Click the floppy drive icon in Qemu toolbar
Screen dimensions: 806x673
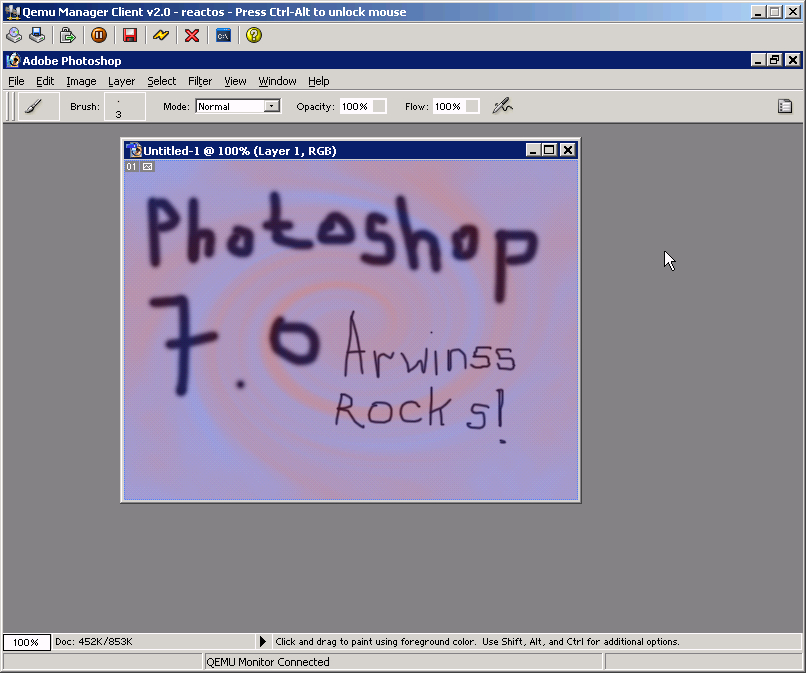pyautogui.click(x=37, y=35)
